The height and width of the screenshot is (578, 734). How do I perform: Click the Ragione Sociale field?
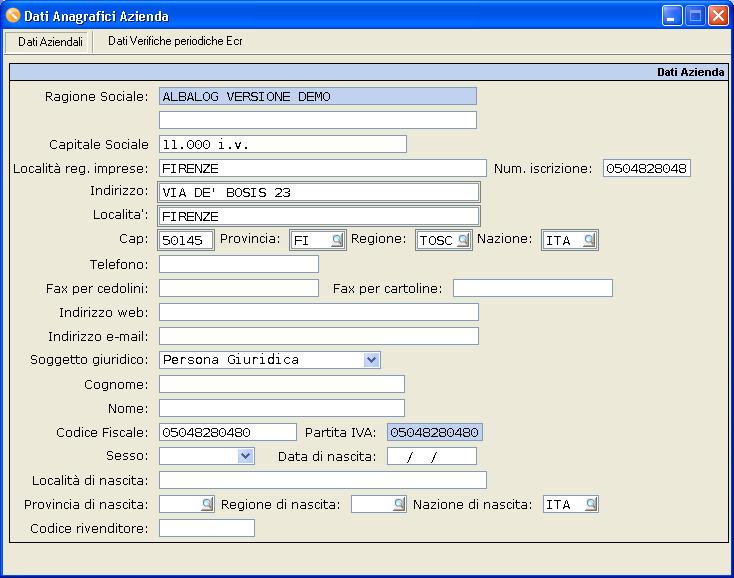[x=318, y=96]
